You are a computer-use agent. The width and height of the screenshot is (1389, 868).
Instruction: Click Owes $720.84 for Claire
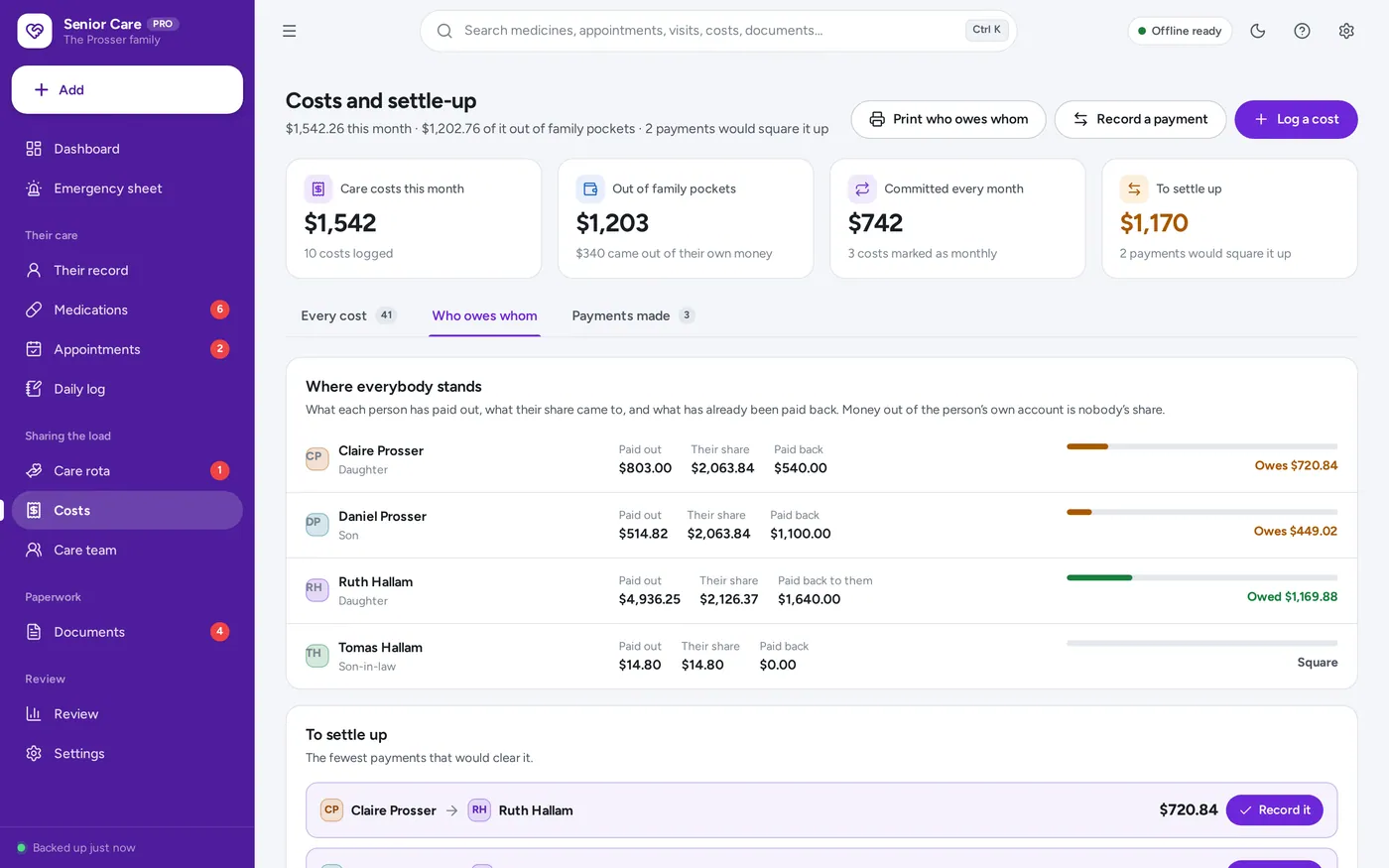coord(1296,465)
